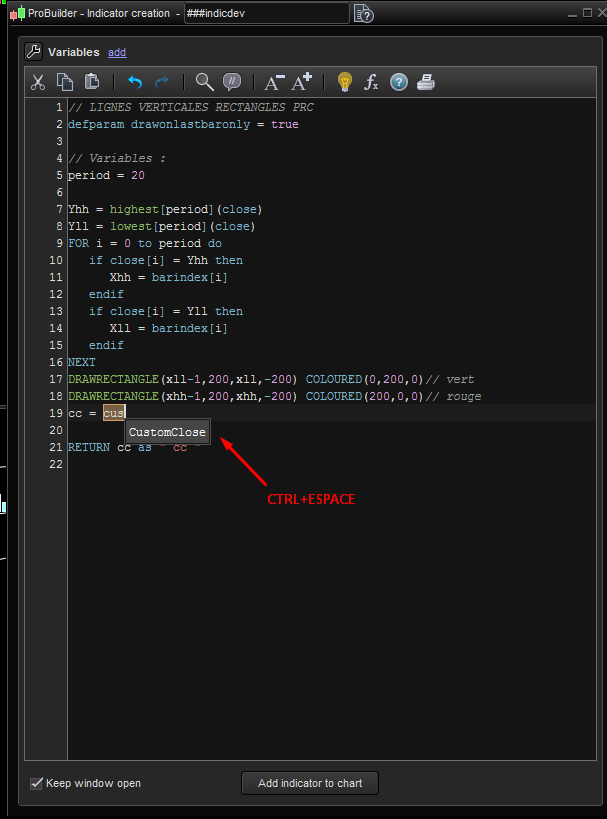The height and width of the screenshot is (819, 607).
Task: Click the defparam drawonlastbaronly line
Action: (x=183, y=124)
